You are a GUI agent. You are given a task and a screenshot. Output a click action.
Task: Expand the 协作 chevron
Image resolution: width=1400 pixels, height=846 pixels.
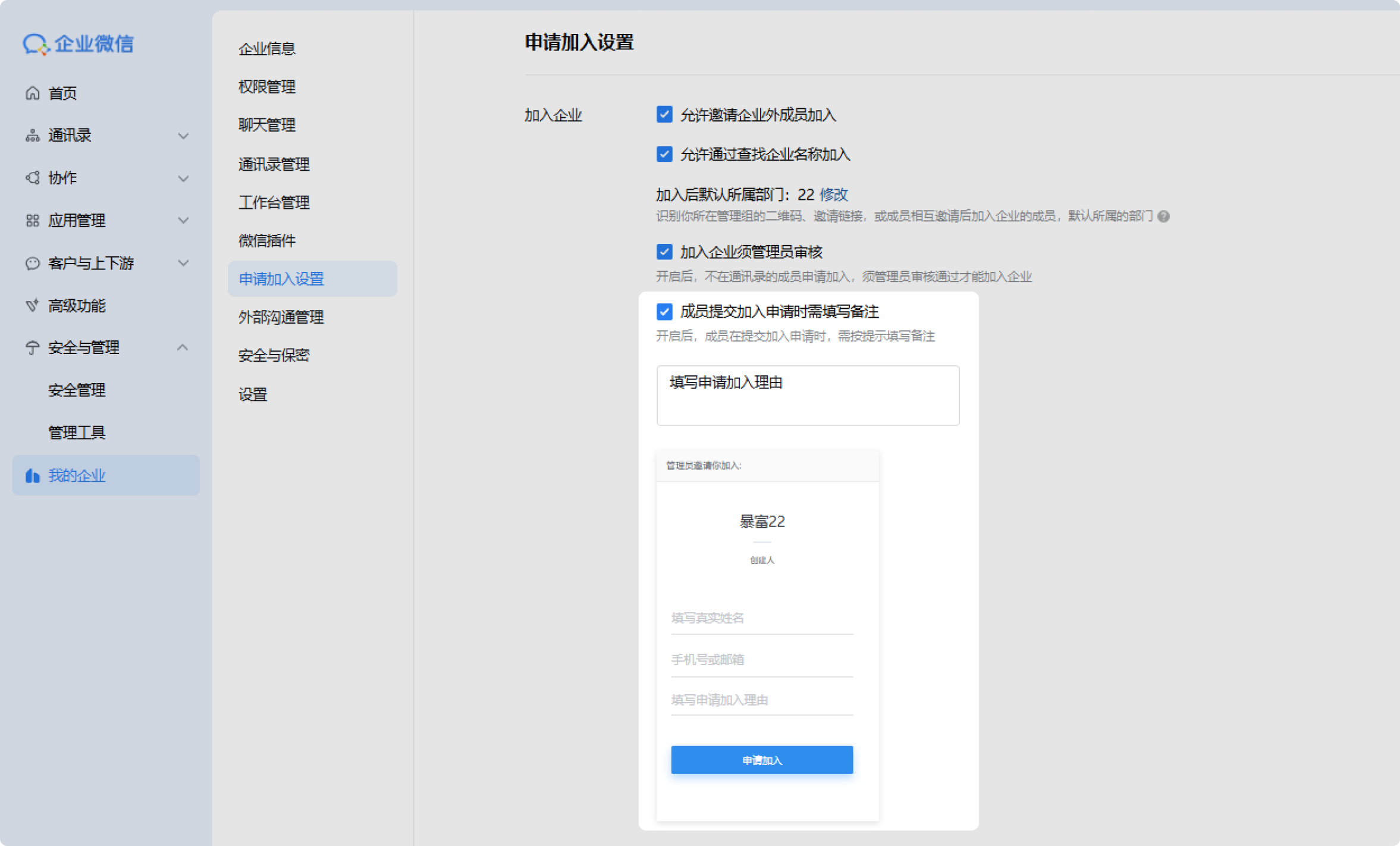(x=183, y=178)
